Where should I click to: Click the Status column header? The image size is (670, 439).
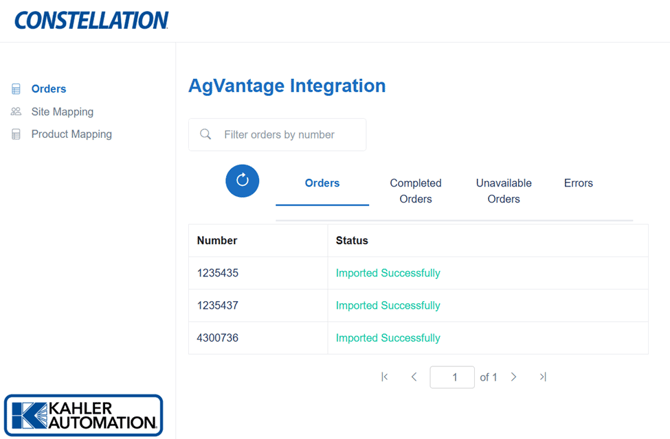[x=352, y=241]
